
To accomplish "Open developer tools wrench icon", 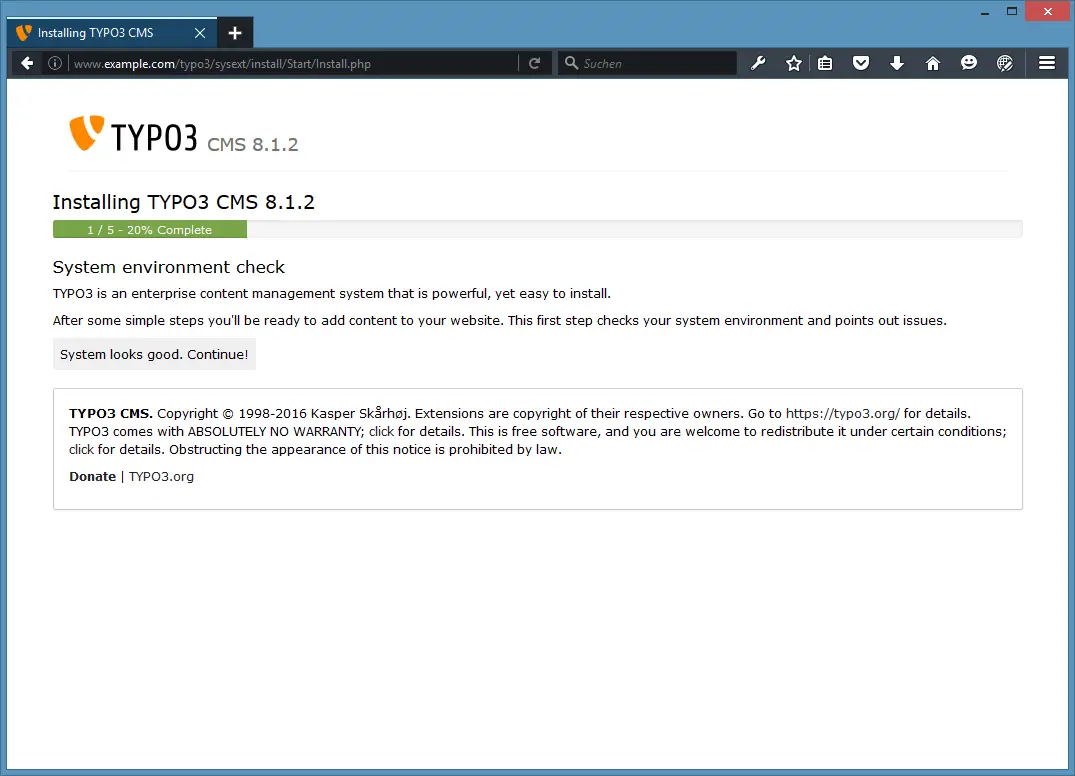I will point(758,64).
